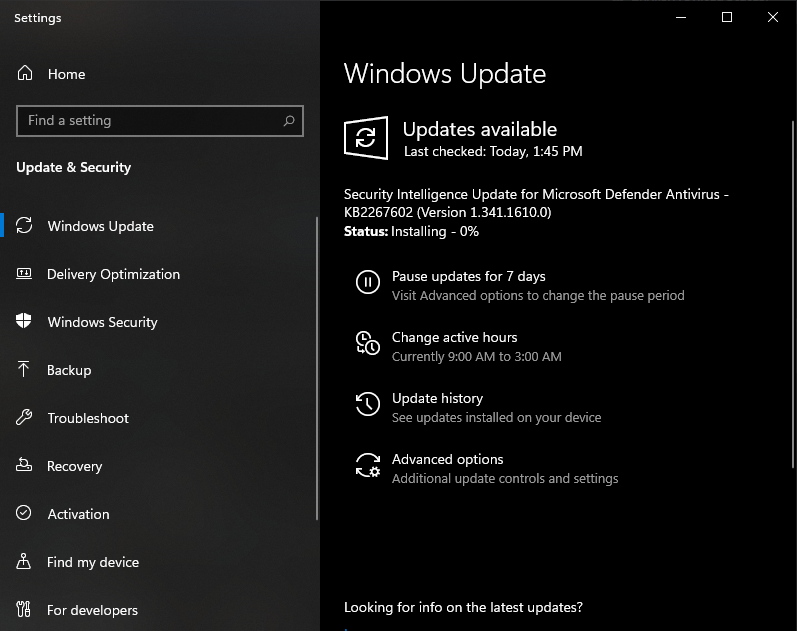
Task: Open the Backup section
Action: (x=69, y=370)
